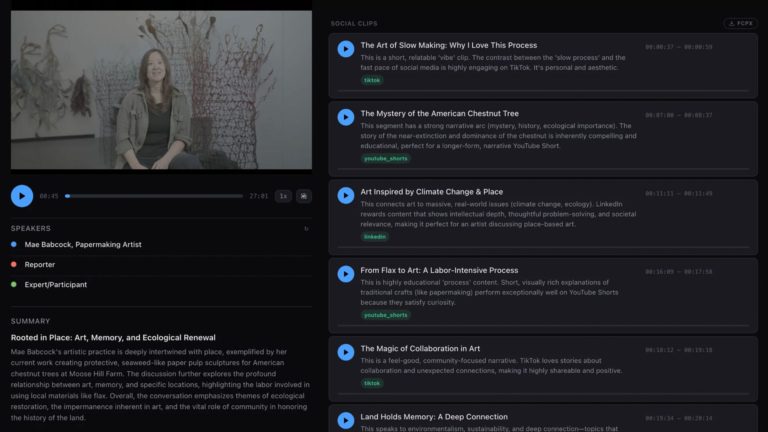Select speaker Mae Babcock, Papermaking Artist
The width and height of the screenshot is (768, 432).
coord(161,244)
